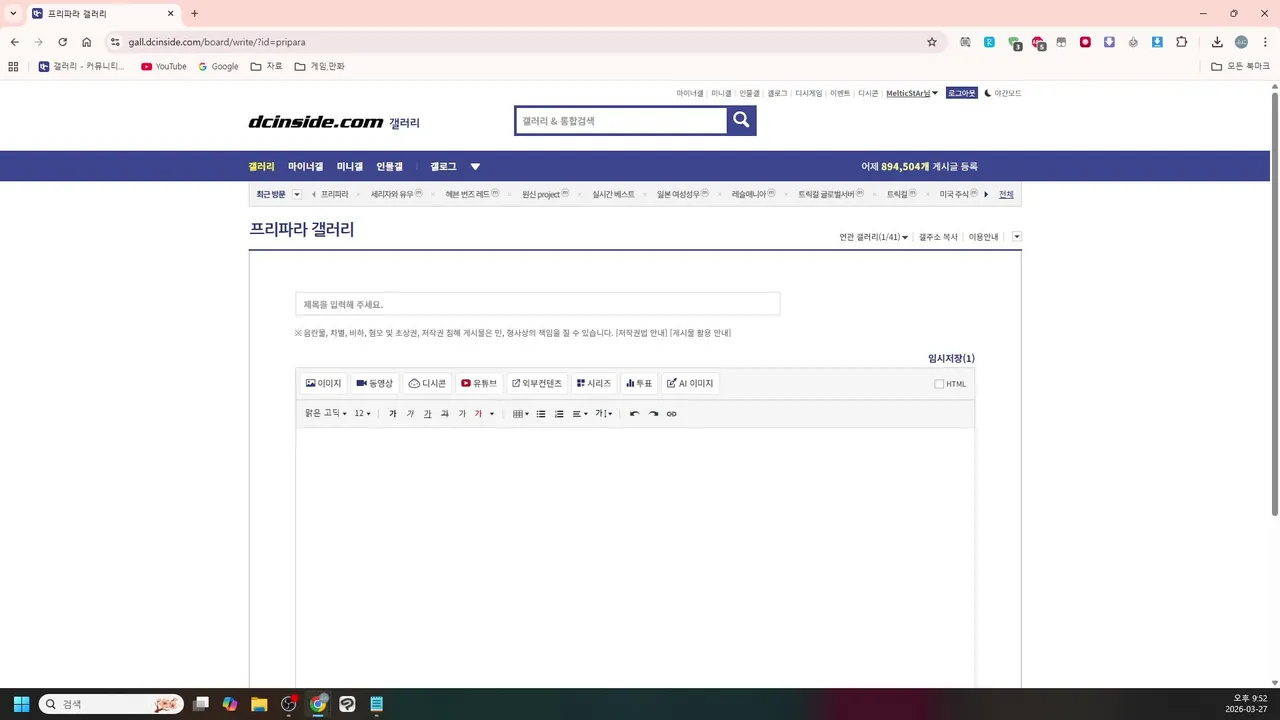
Task: Expand the 최근 방문 dropdown arrow
Action: pos(297,194)
